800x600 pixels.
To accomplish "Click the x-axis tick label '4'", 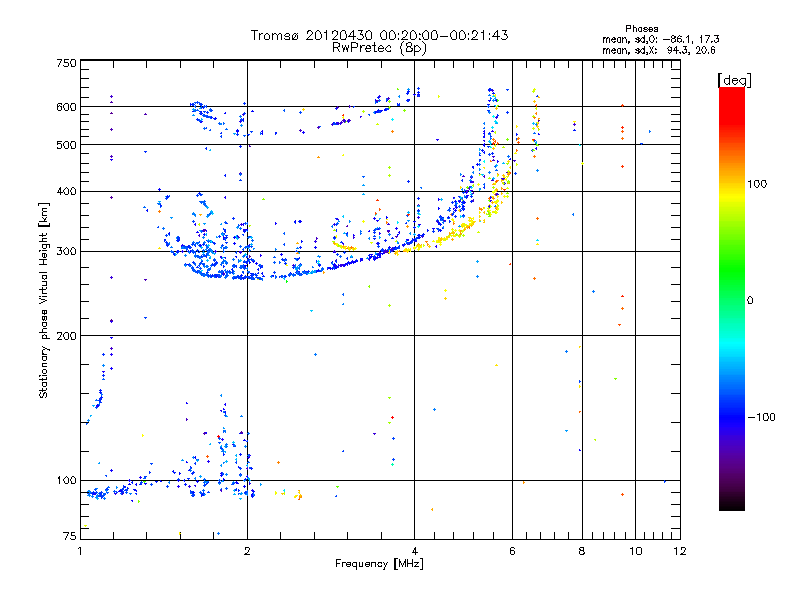I will tap(414, 551).
